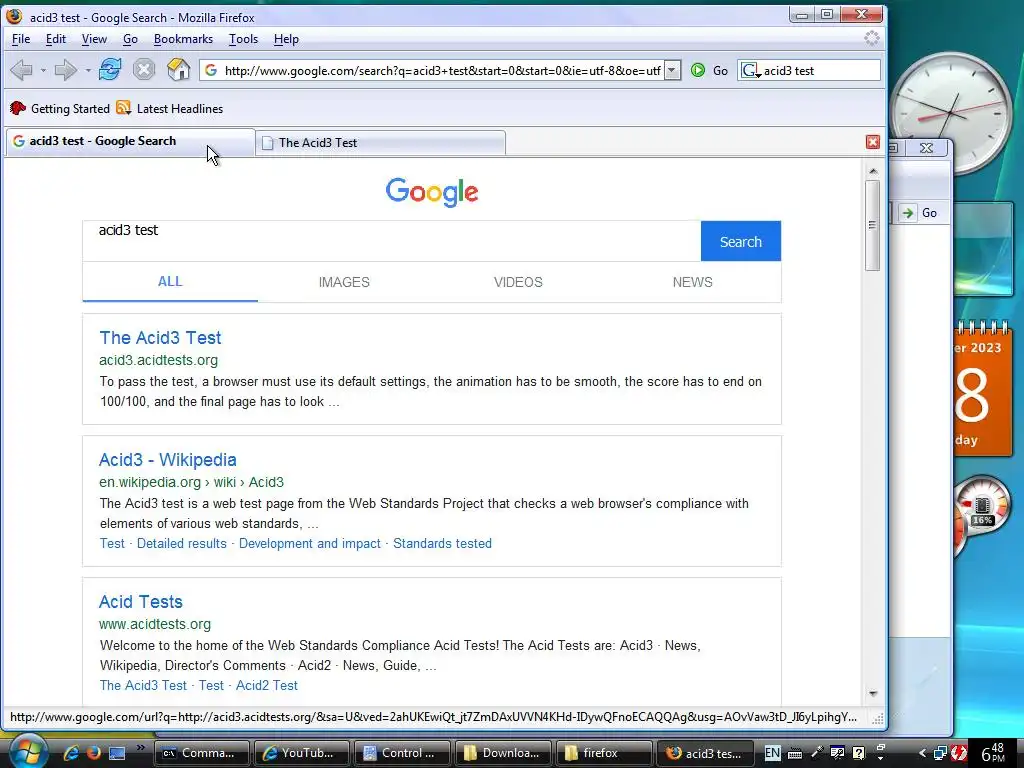Screen dimensions: 1024x768
Task: Open the File menu
Action: coord(21,39)
